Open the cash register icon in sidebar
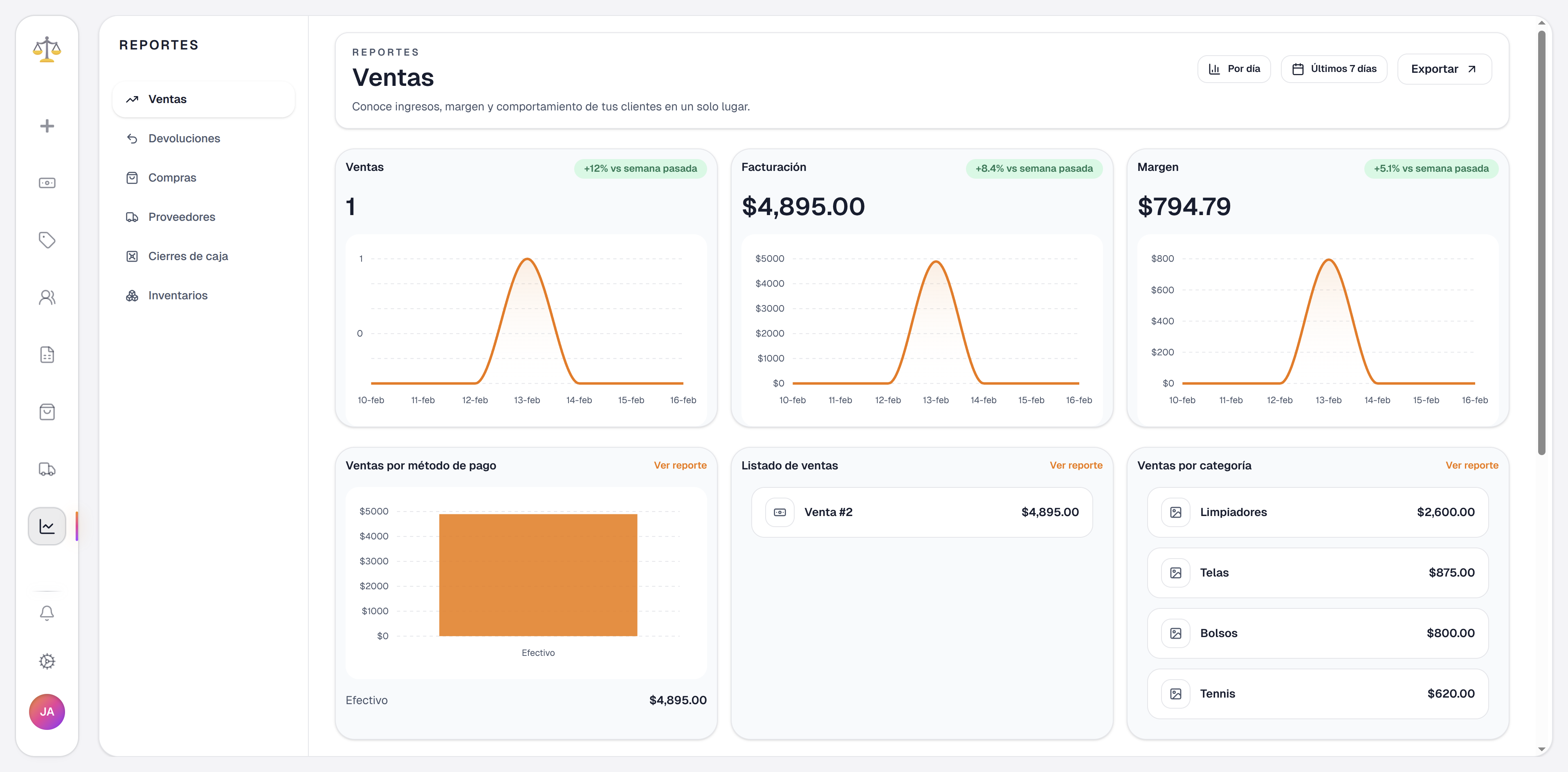The image size is (1568, 772). pos(47,183)
